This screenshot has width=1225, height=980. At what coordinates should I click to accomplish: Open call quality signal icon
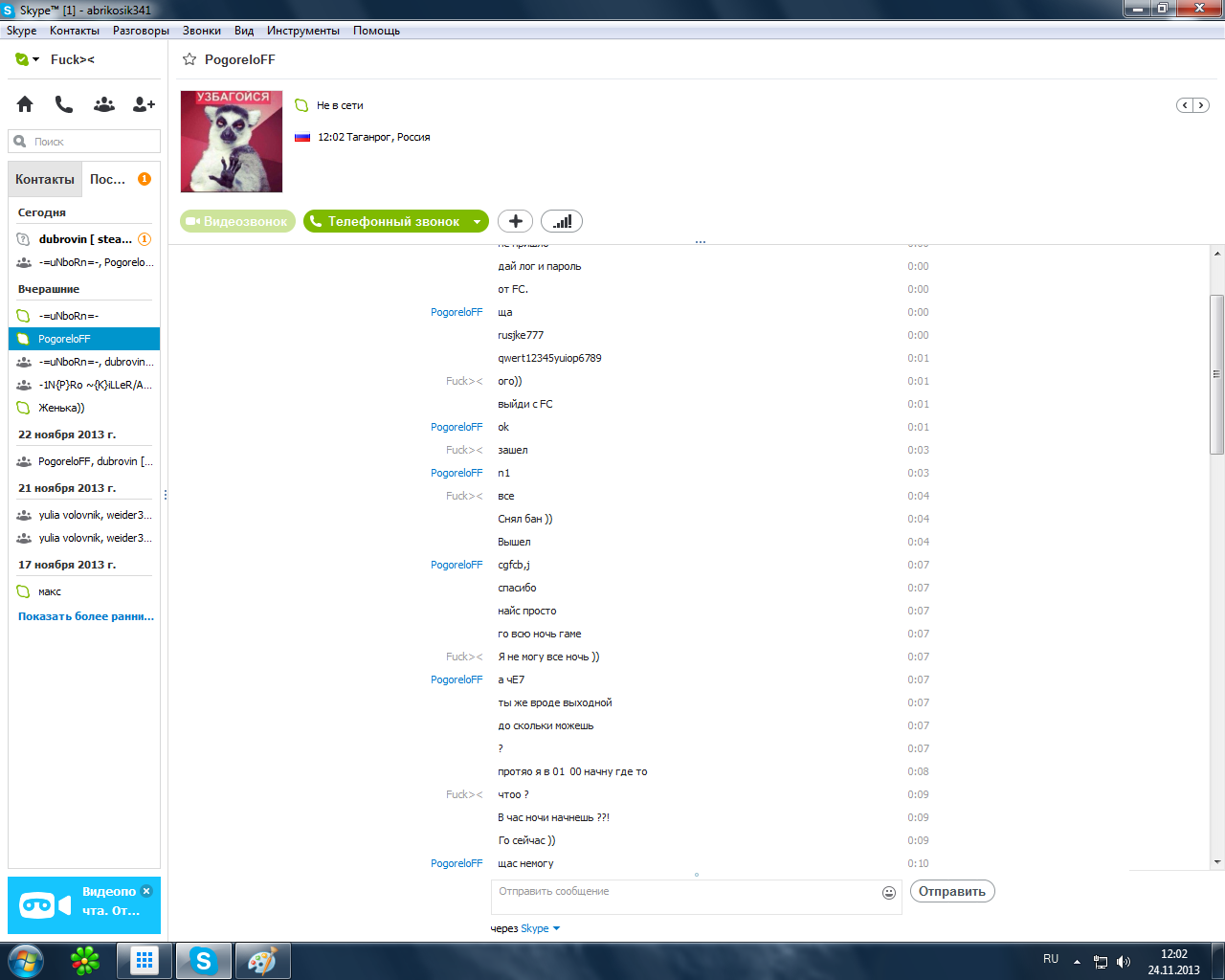pyautogui.click(x=562, y=221)
